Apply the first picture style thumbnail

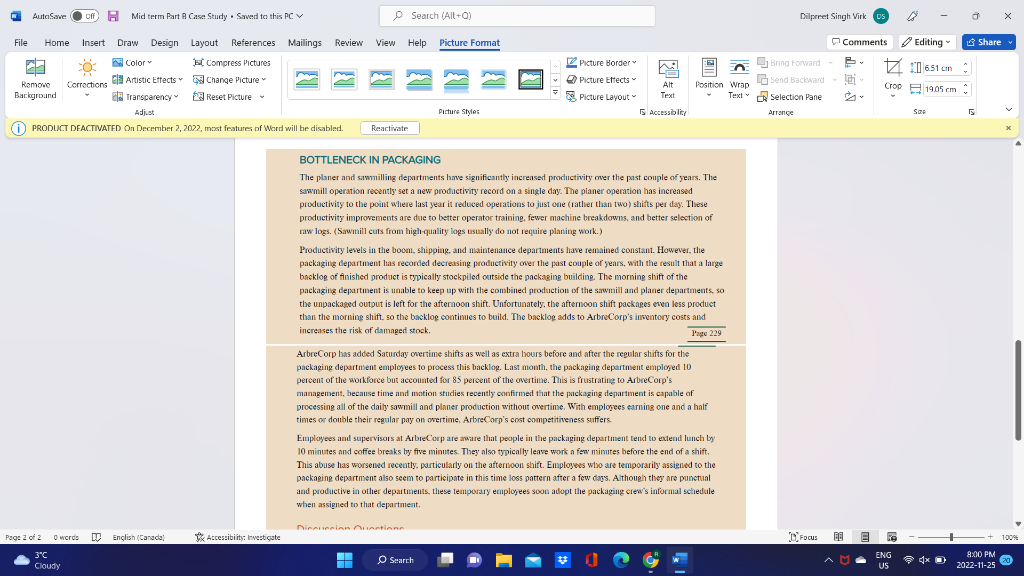(307, 80)
